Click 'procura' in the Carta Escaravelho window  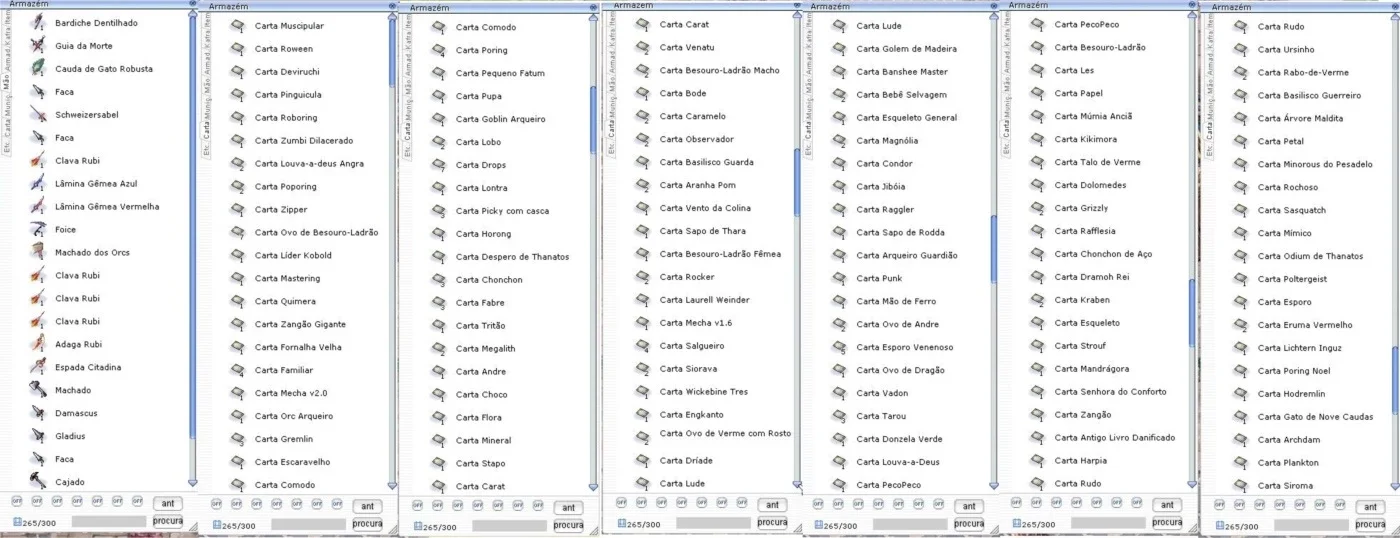[x=367, y=524]
